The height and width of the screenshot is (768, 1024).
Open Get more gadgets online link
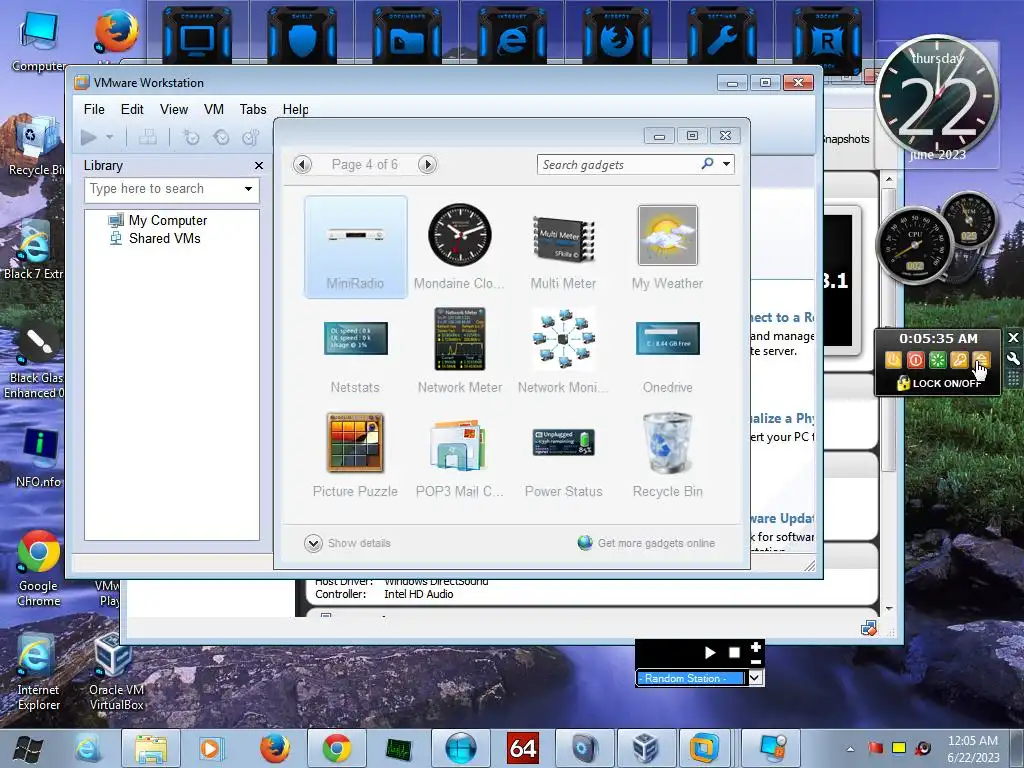pos(647,543)
